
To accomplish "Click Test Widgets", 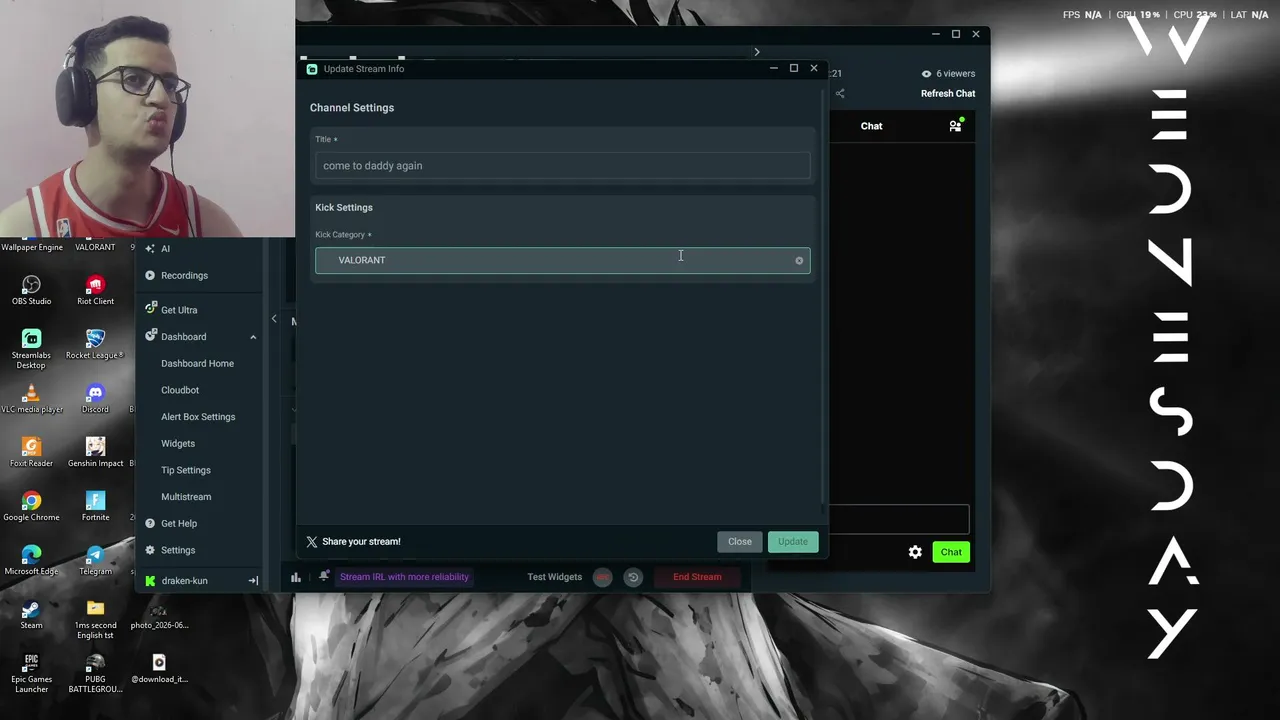I will point(555,577).
